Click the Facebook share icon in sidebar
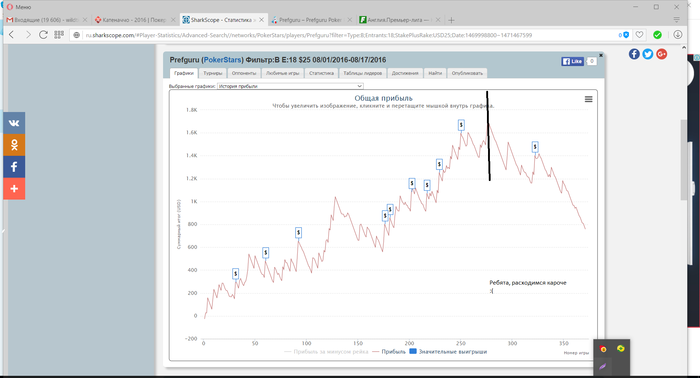 14,167
